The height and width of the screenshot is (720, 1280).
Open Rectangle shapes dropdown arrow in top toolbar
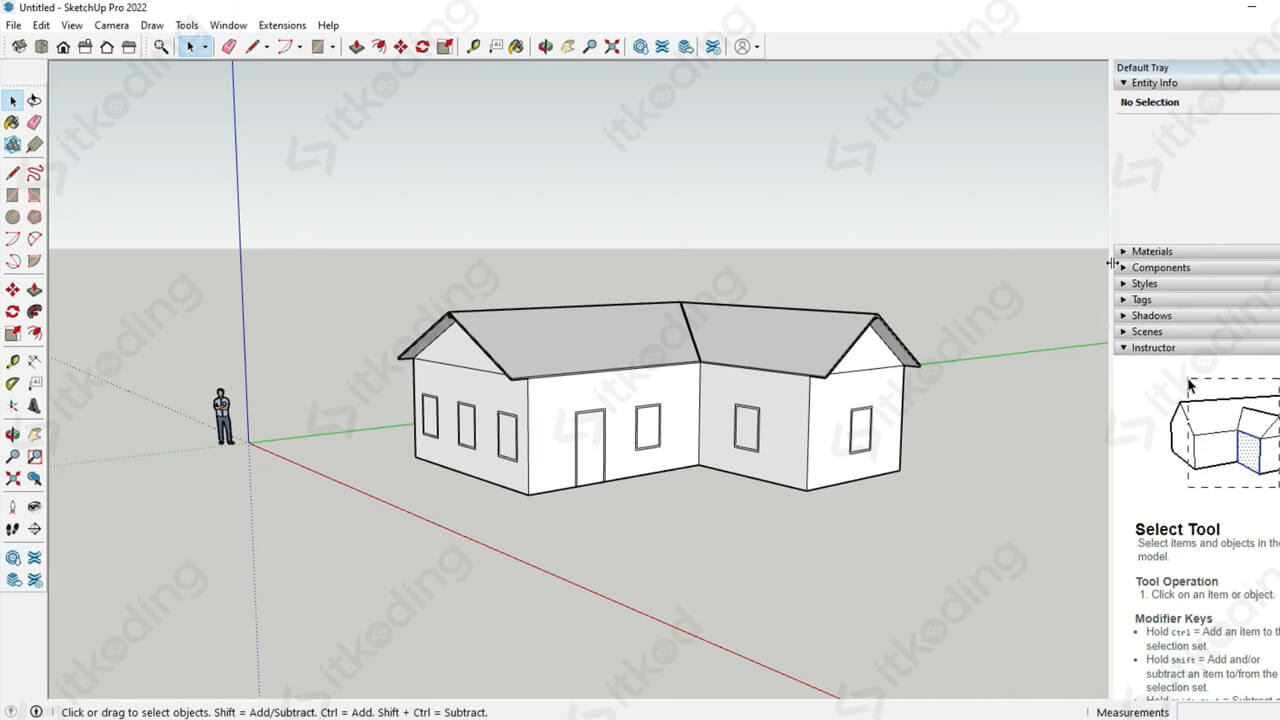(x=333, y=47)
